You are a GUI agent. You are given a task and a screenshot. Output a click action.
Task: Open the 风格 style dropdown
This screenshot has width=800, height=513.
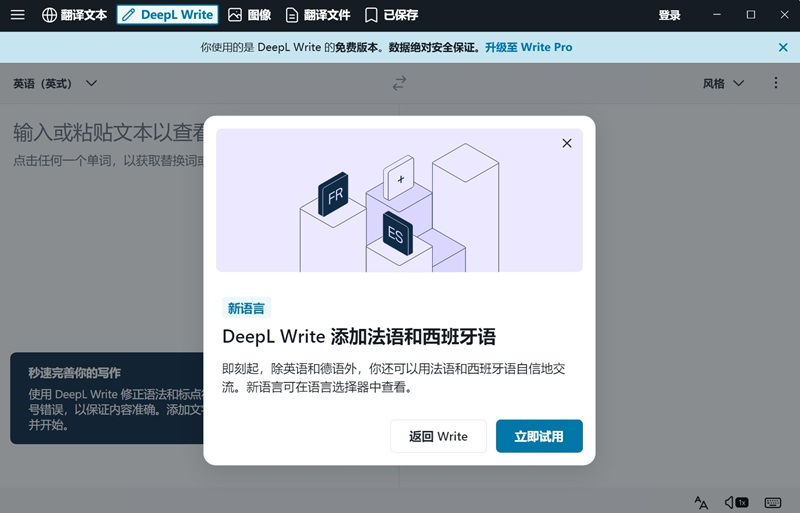click(x=723, y=84)
